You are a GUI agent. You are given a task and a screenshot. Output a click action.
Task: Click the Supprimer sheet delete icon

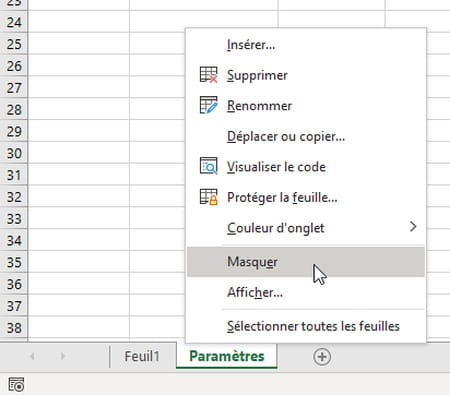point(208,75)
